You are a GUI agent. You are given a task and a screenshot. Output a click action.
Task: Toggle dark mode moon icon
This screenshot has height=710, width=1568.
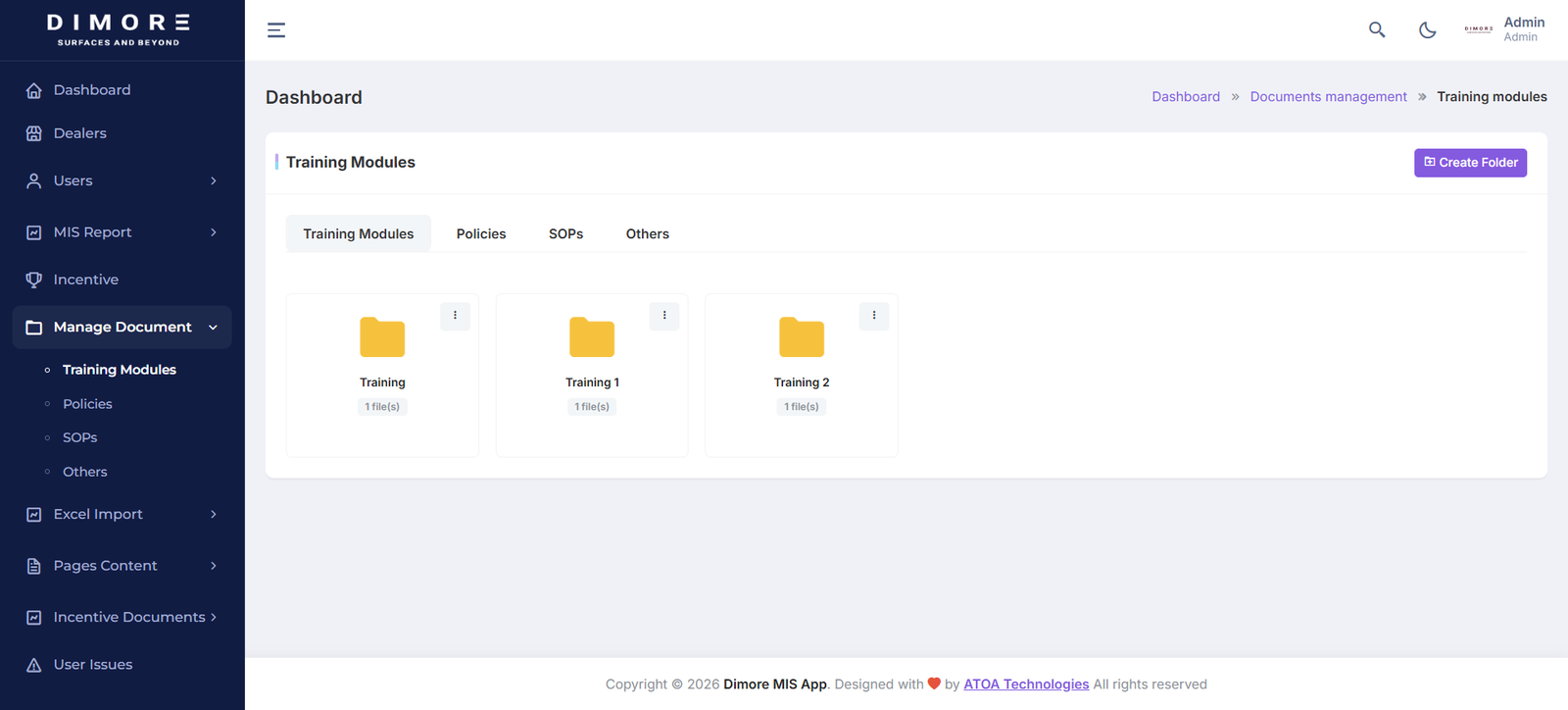(x=1428, y=29)
